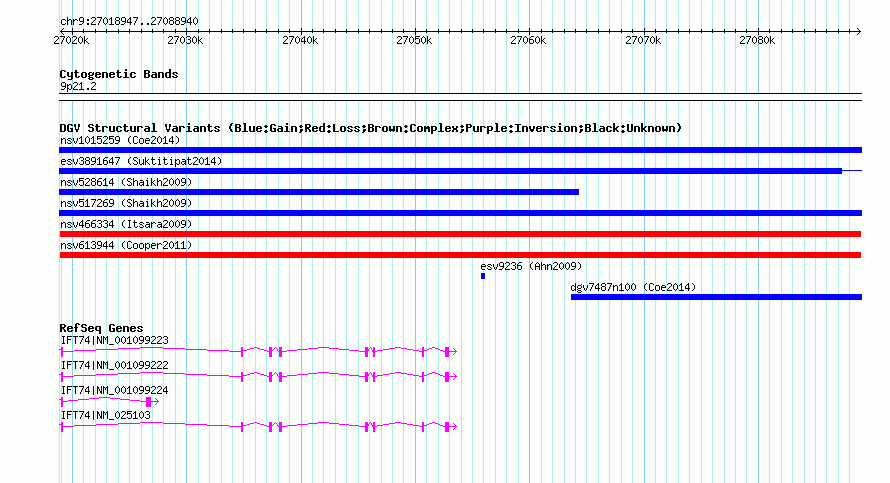Viewport: 890px width, 483px height.
Task: Click the IFT74|NM_001099224 transcript label
Action: pos(115,390)
